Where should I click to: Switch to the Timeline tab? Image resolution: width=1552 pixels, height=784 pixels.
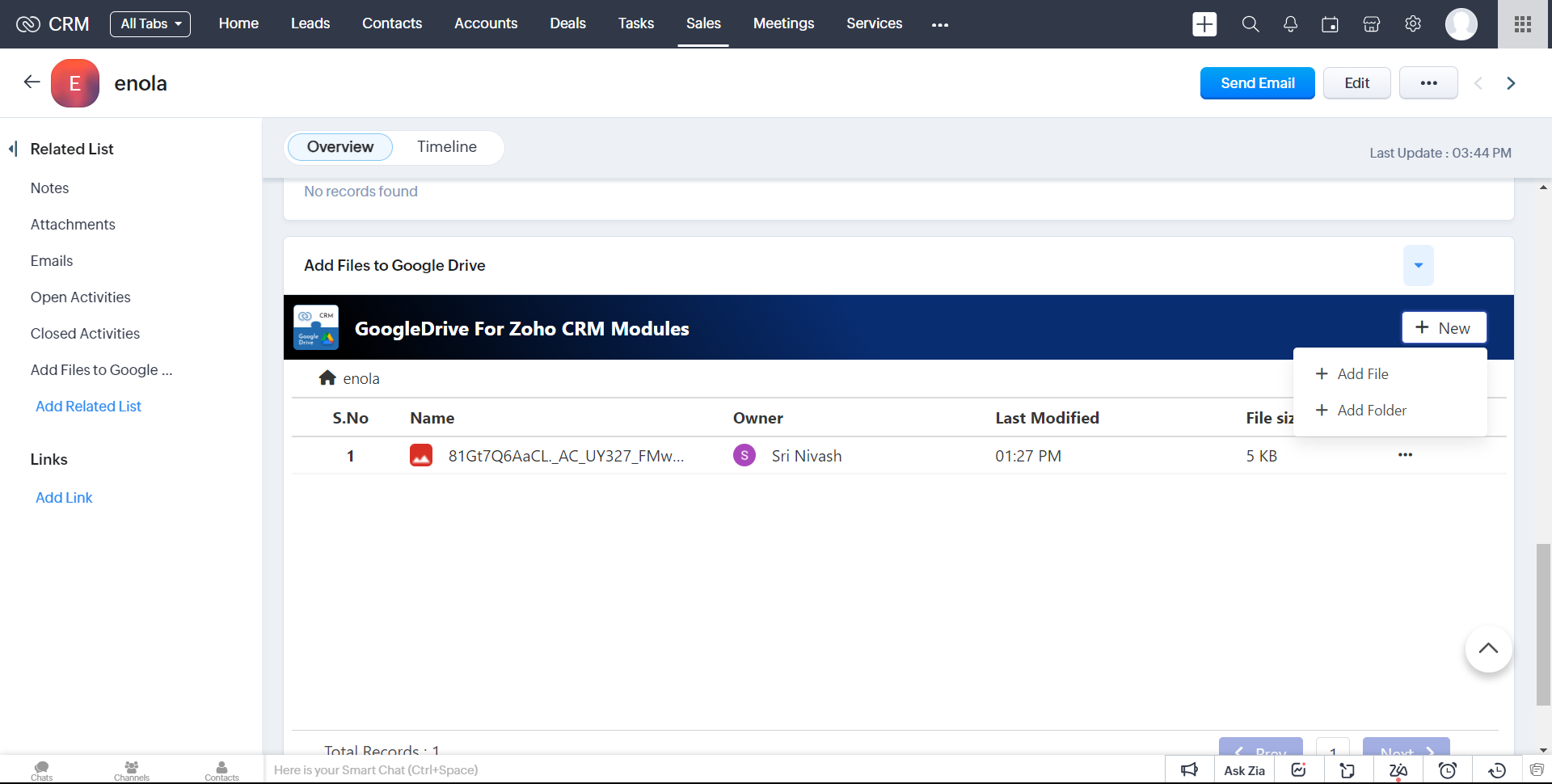point(447,147)
